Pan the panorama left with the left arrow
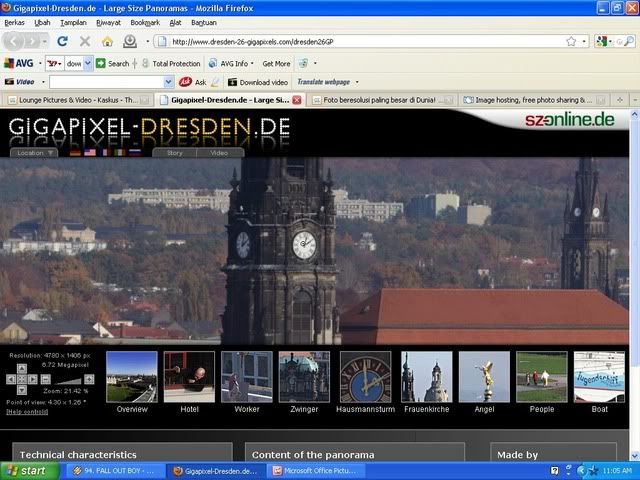Screen dimensions: 640x480 tap(11, 379)
